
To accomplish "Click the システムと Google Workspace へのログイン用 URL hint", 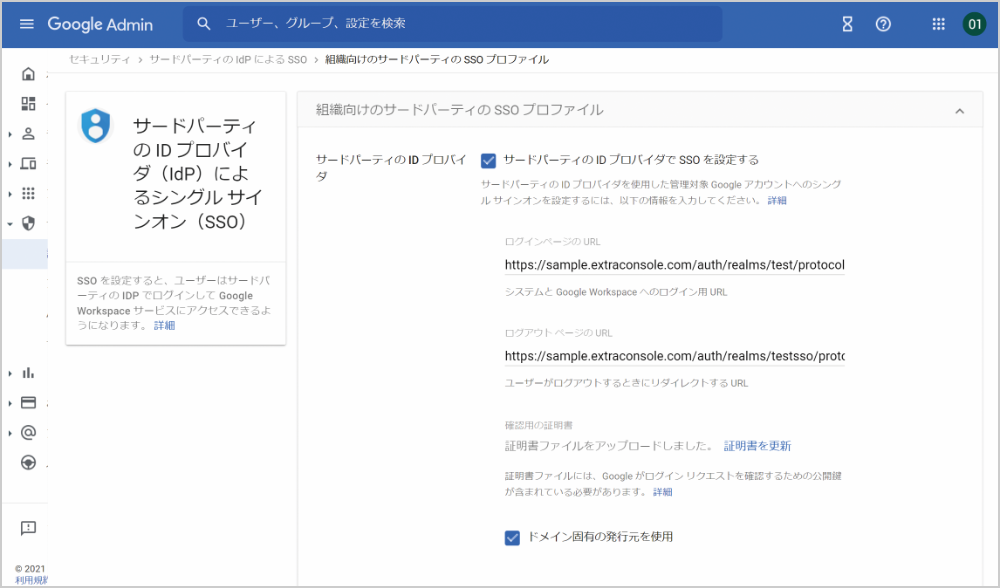I will (x=615, y=292).
